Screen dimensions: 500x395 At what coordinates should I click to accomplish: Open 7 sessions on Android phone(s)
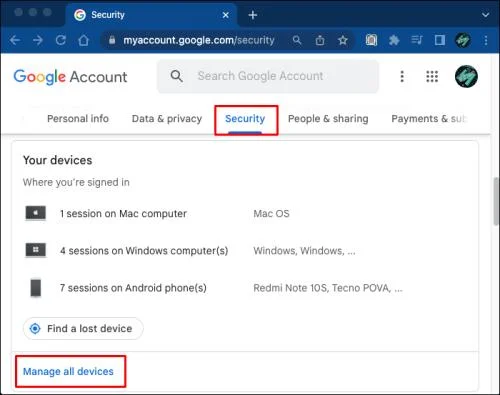[133, 288]
